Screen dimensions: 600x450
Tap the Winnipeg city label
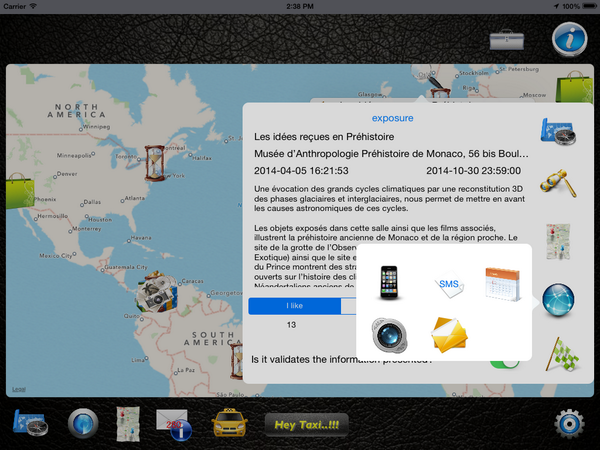click(96, 127)
